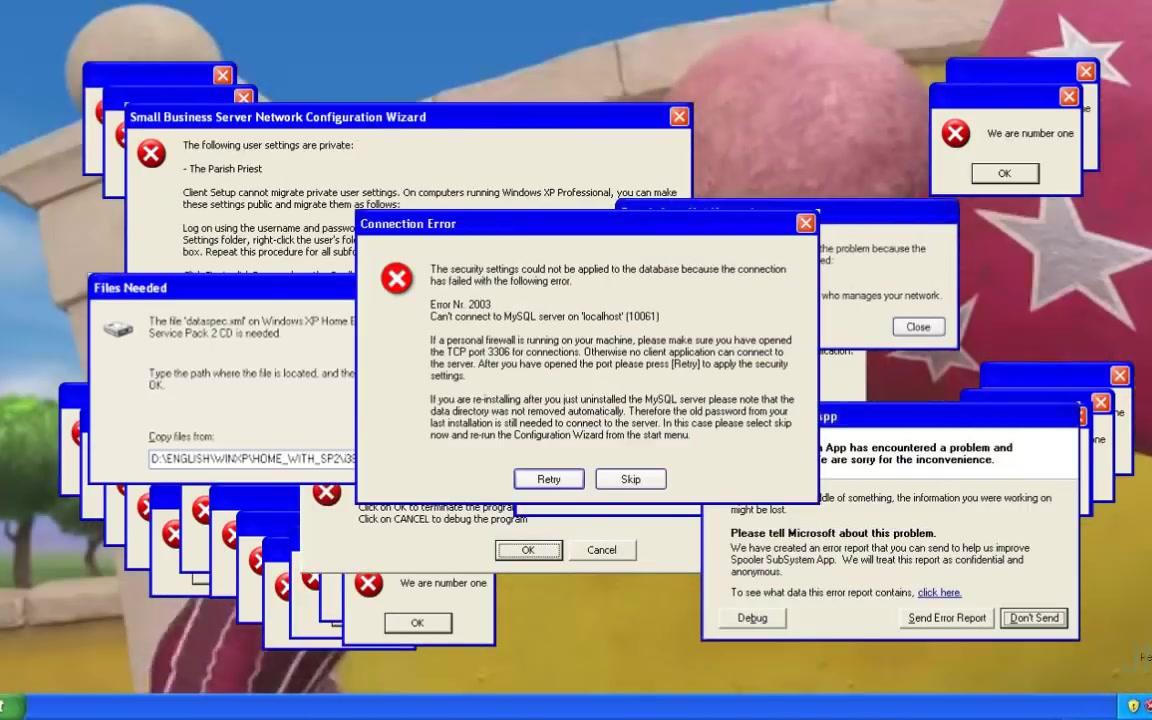Screen dimensions: 1152x720
Task: Click OK in bottom We are number one dialog
Action: (417, 623)
